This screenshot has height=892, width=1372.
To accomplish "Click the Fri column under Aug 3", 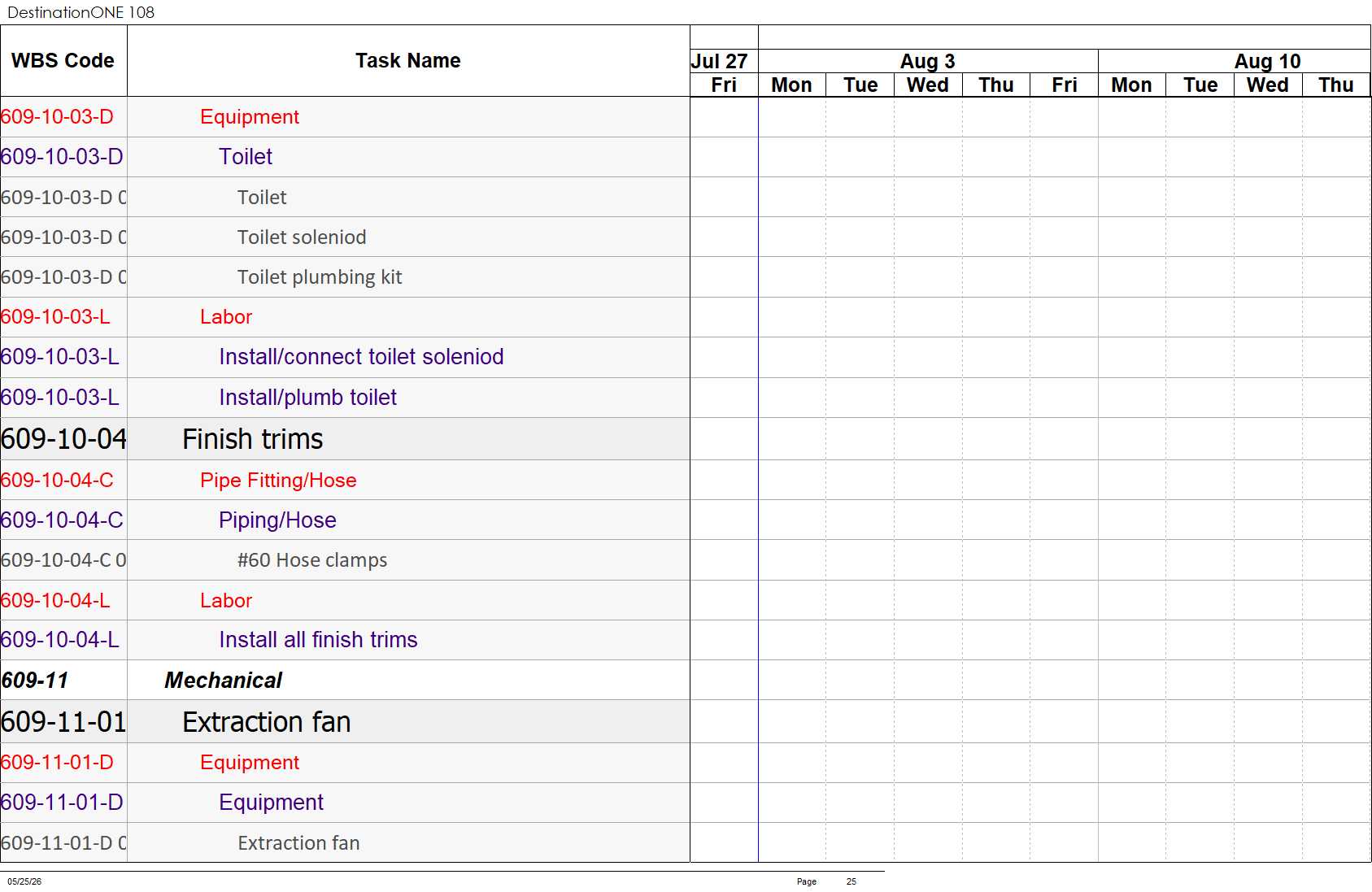I will point(1065,85).
